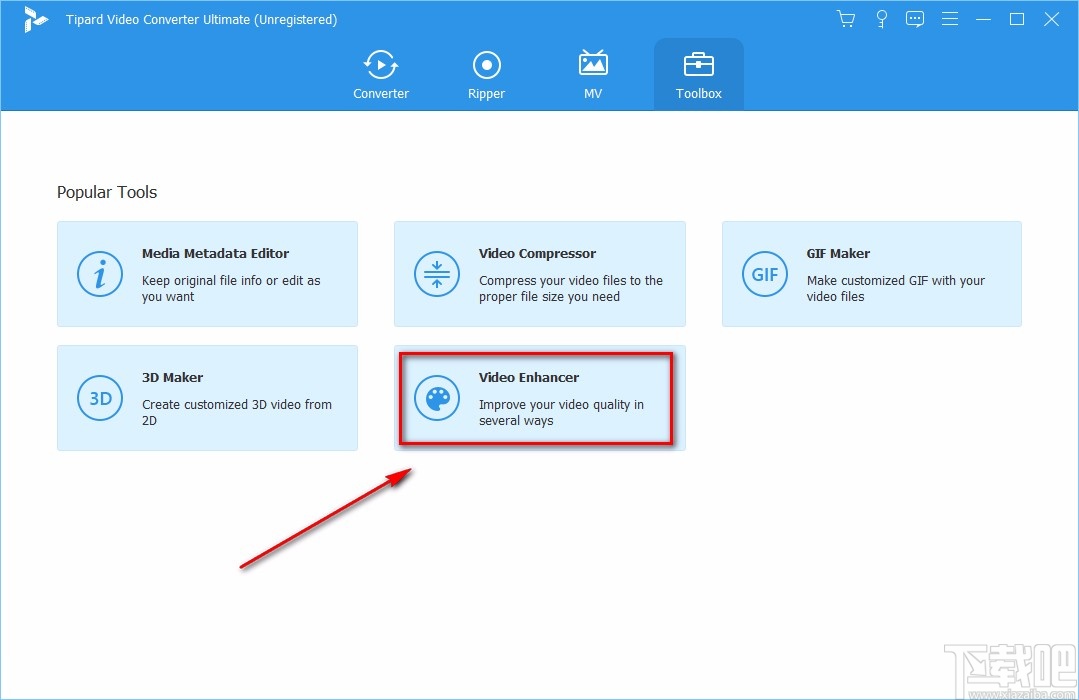Select the Toolbox tab
Screen dimensions: 1079x700
pos(698,74)
